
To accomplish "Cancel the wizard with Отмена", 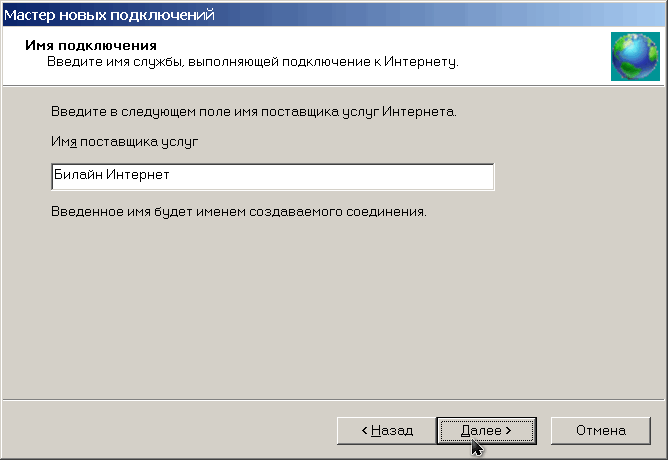I will pos(601,431).
